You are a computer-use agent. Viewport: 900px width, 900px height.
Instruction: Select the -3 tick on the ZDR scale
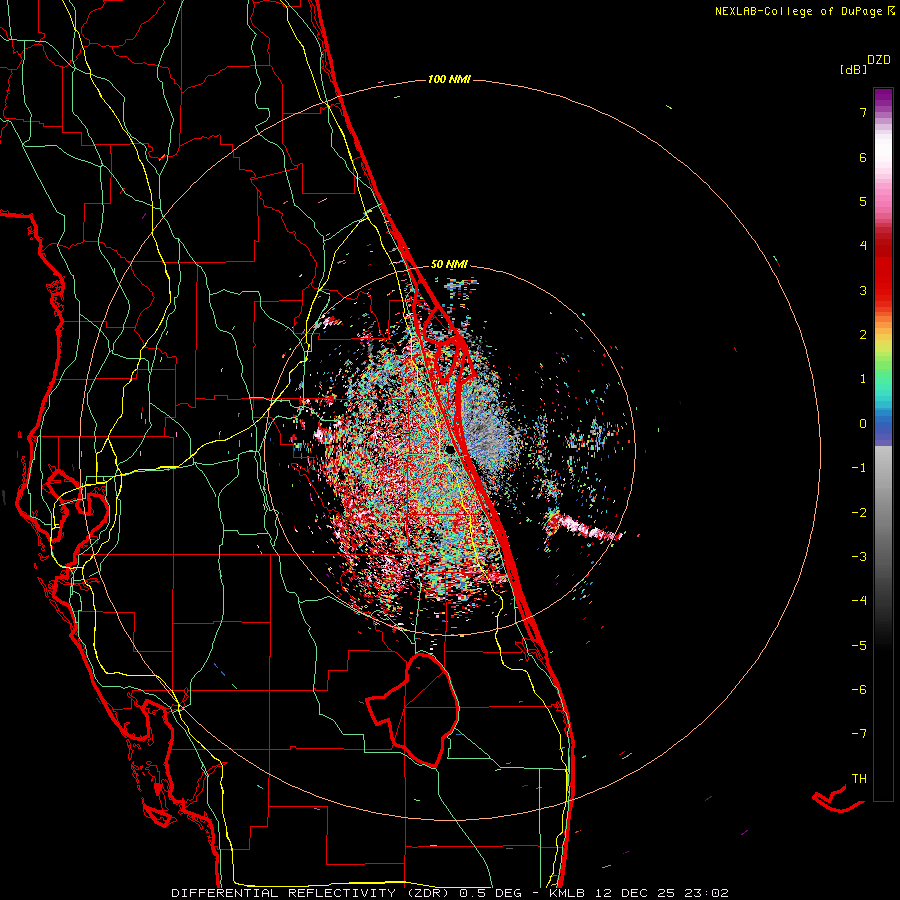tap(859, 557)
